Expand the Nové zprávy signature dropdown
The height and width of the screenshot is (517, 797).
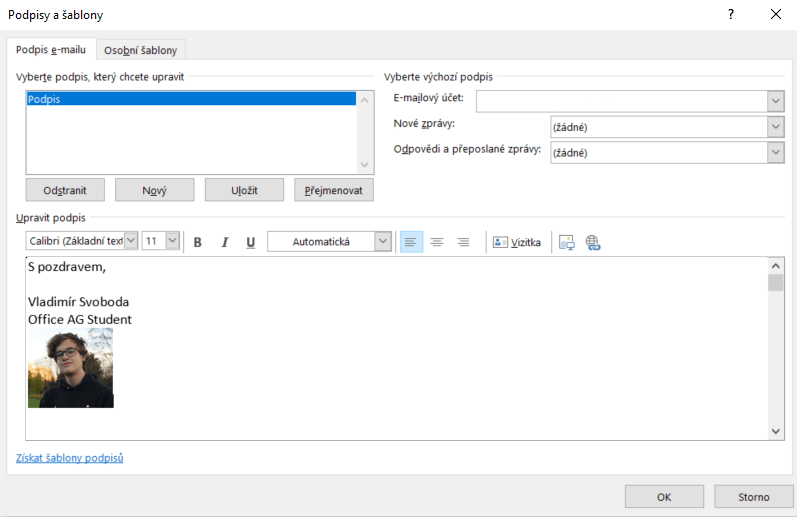[x=775, y=127]
